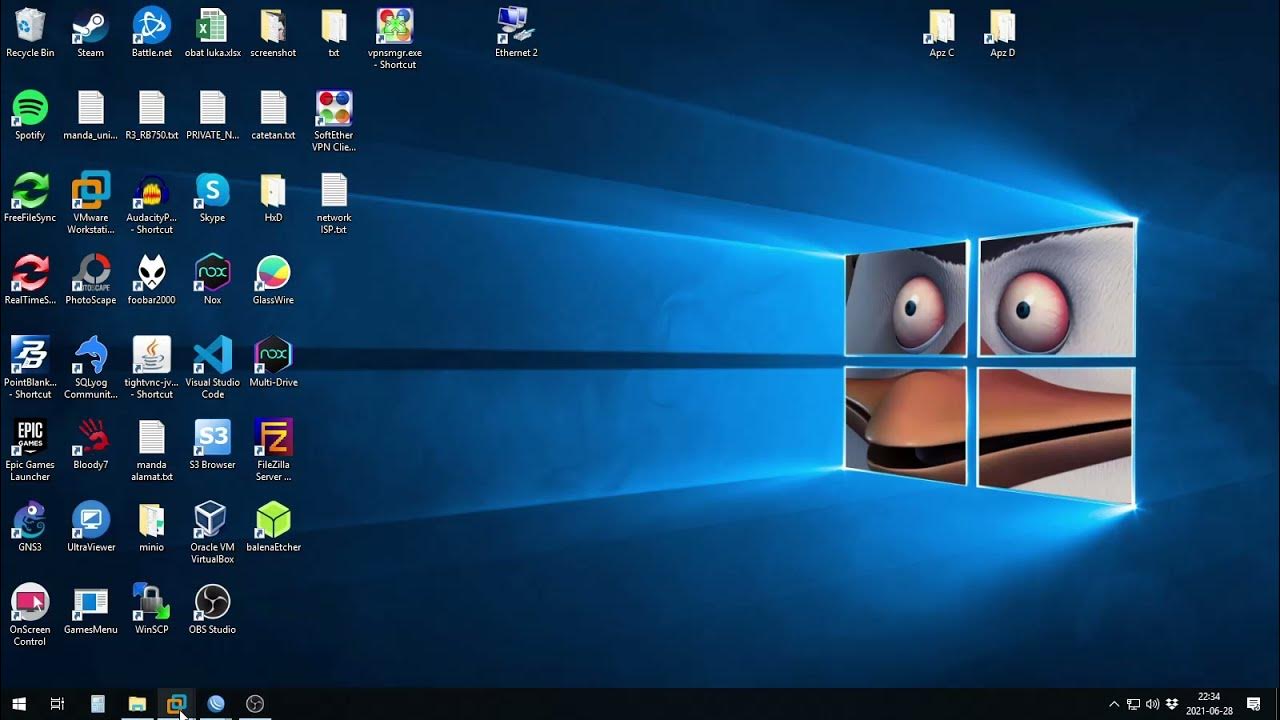Open the volume control tray icon
This screenshot has width=1280, height=720.
tap(1152, 704)
